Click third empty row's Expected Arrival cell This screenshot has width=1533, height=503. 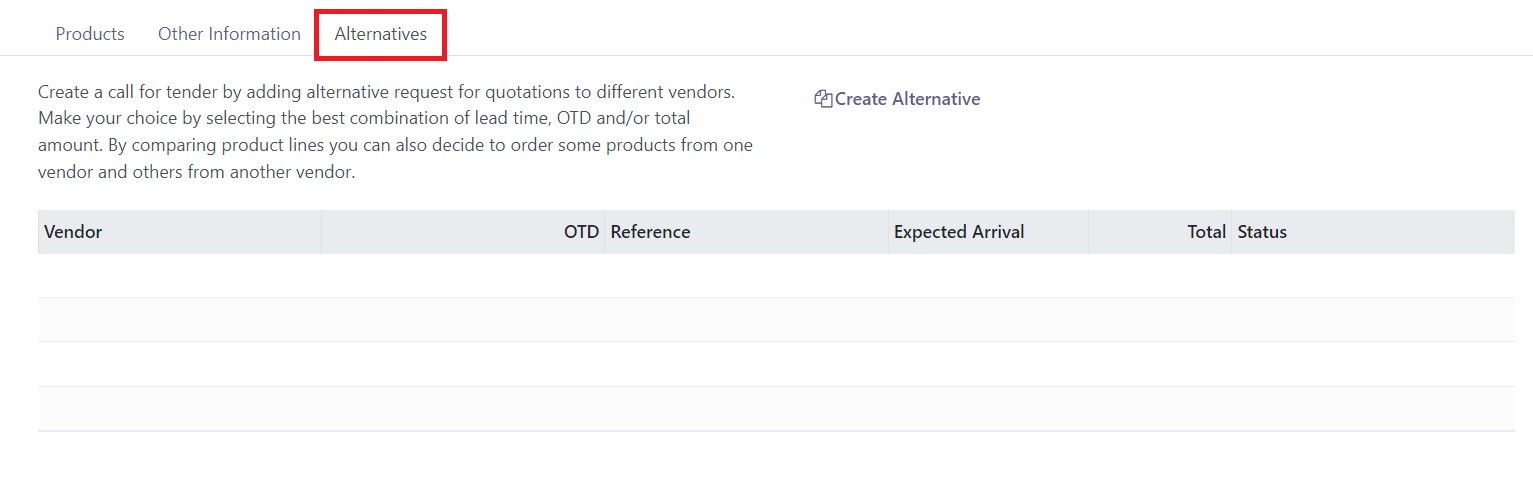pos(988,364)
